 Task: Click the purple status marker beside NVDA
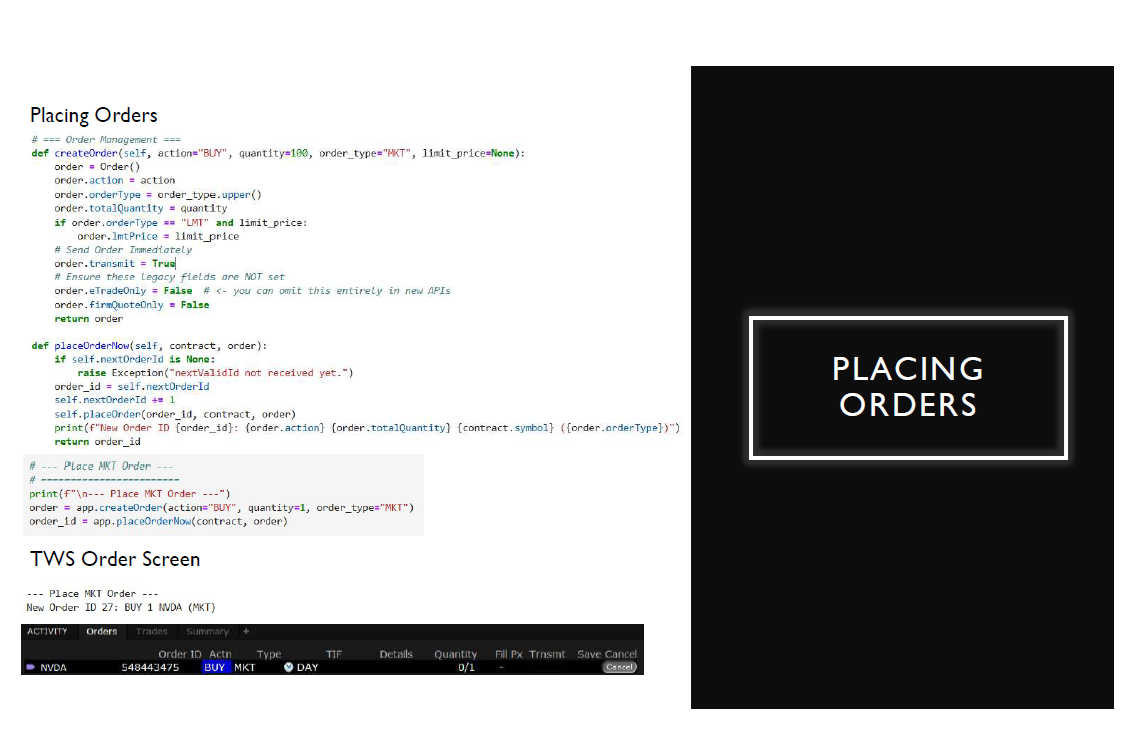tap(31, 667)
